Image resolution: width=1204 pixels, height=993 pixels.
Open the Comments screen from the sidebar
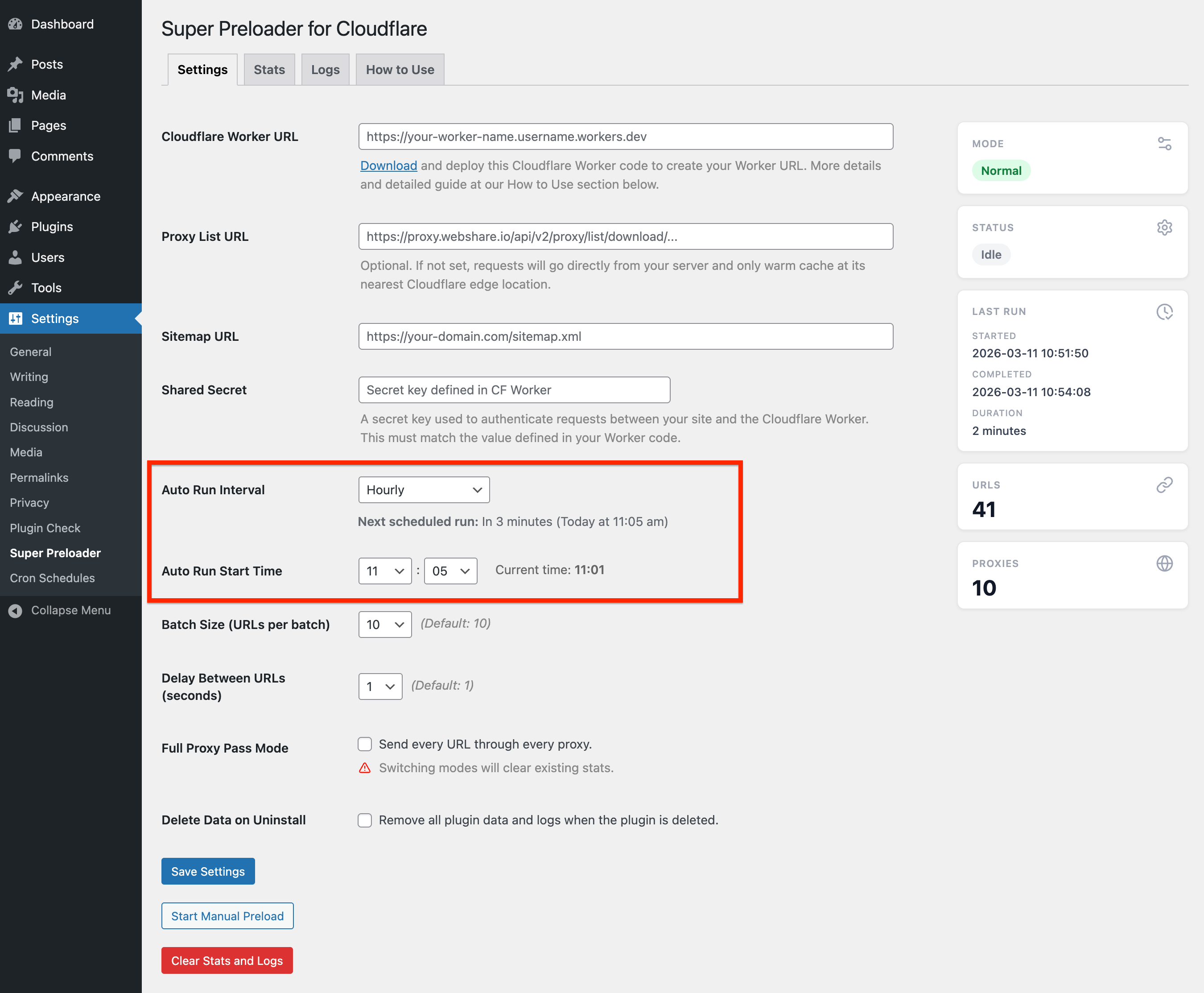[x=62, y=156]
